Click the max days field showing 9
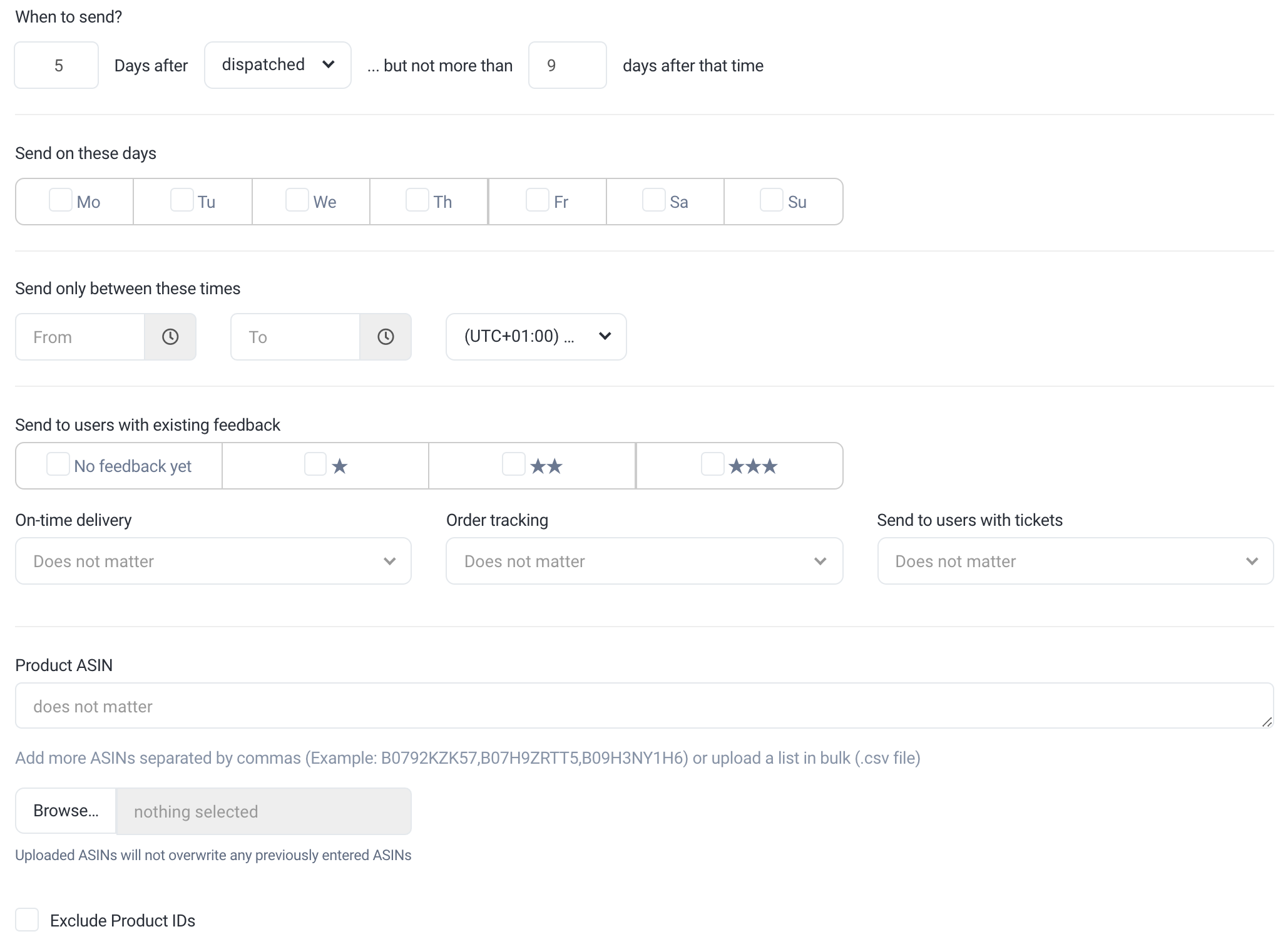The width and height of the screenshot is (1288, 944). point(568,65)
